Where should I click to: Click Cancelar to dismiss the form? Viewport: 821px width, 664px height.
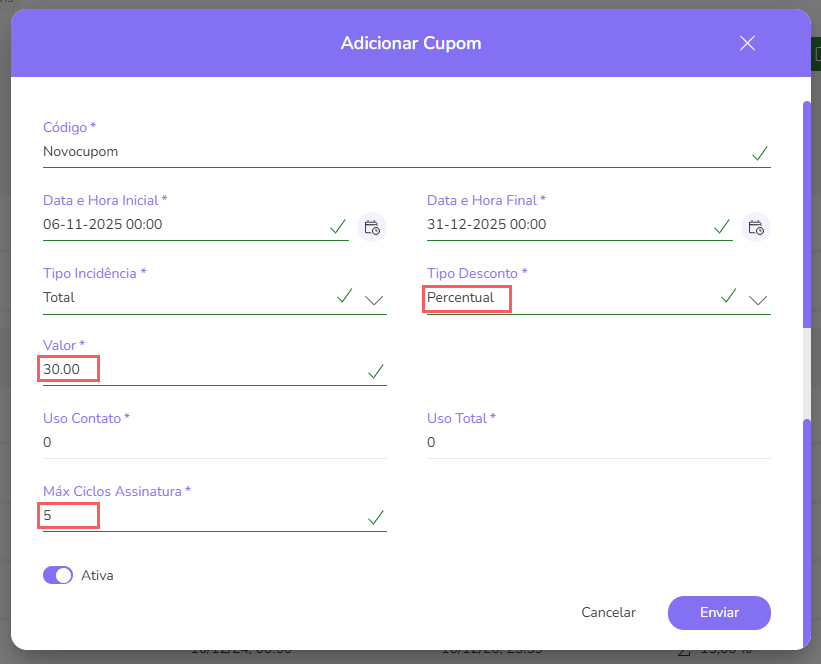608,612
